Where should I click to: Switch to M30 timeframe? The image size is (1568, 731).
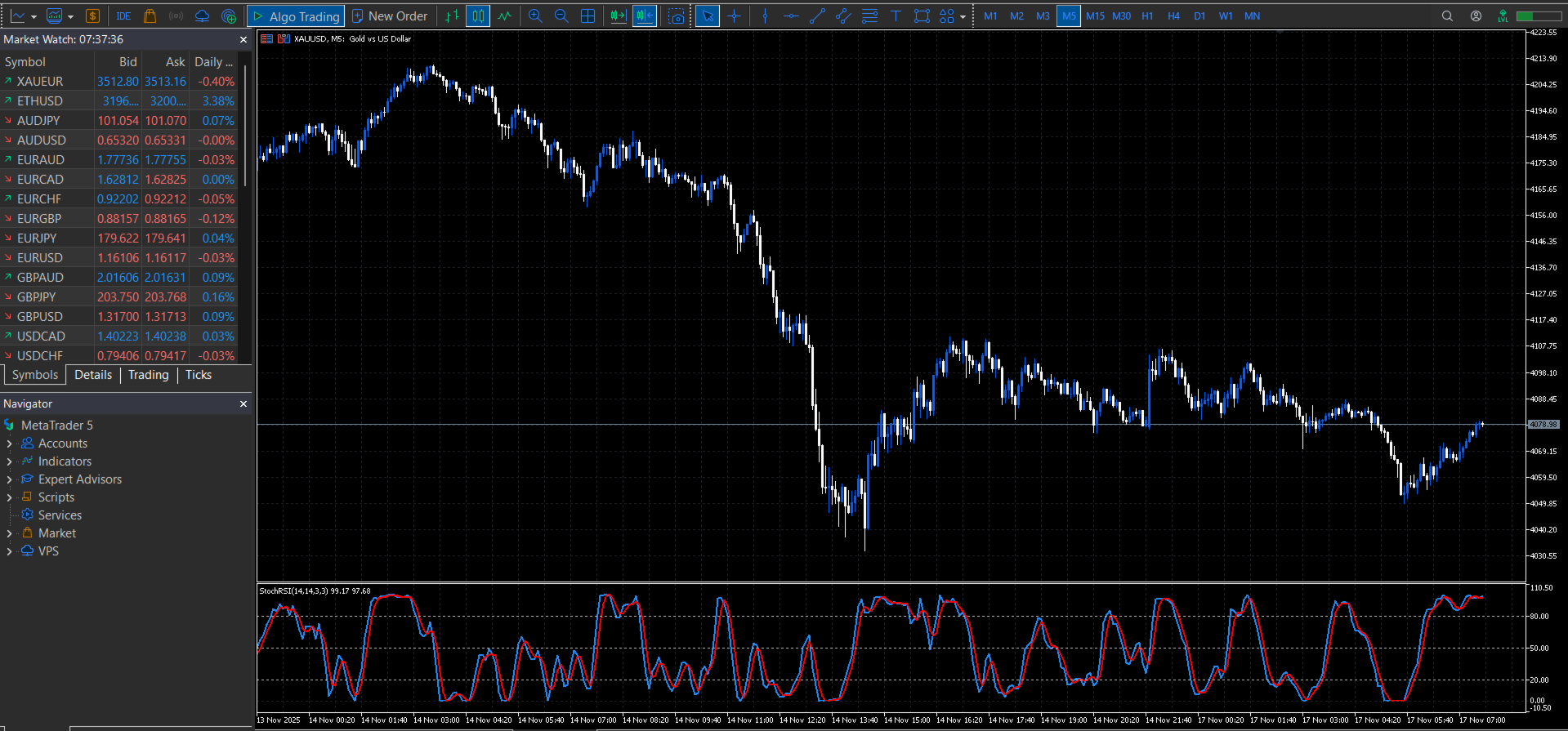pyautogui.click(x=1121, y=16)
